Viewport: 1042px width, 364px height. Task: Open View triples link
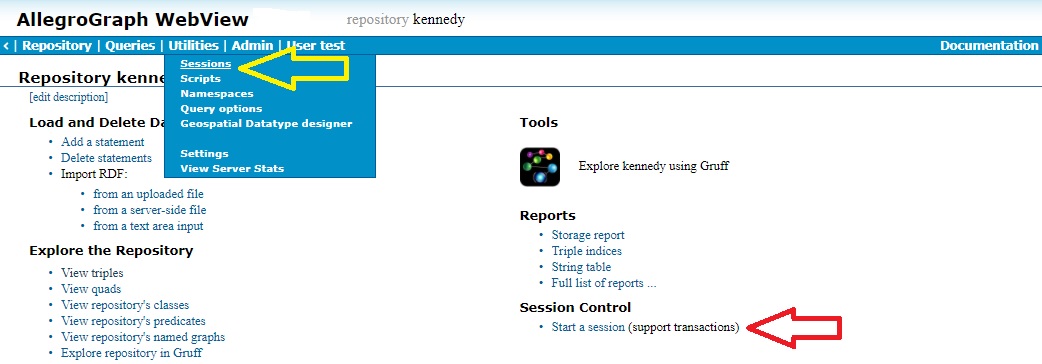92,273
